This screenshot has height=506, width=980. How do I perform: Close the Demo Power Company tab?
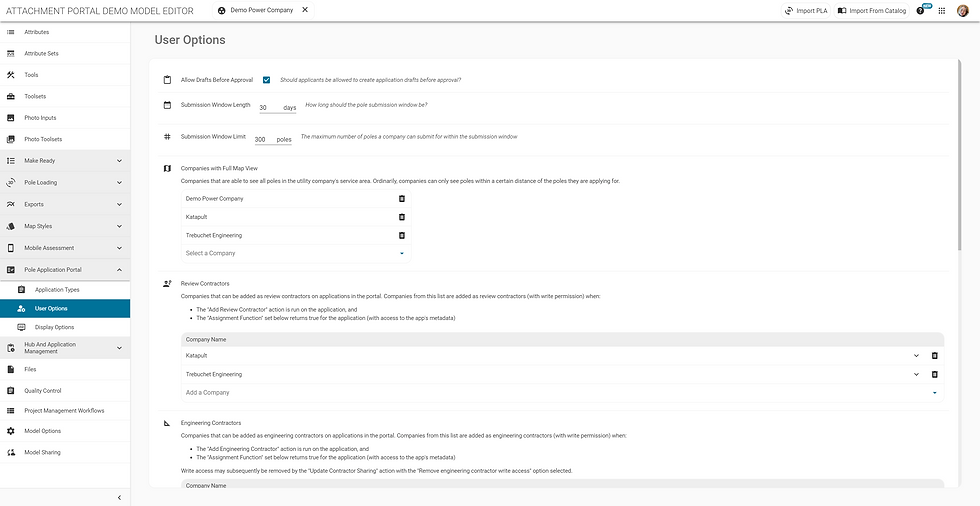(x=304, y=10)
